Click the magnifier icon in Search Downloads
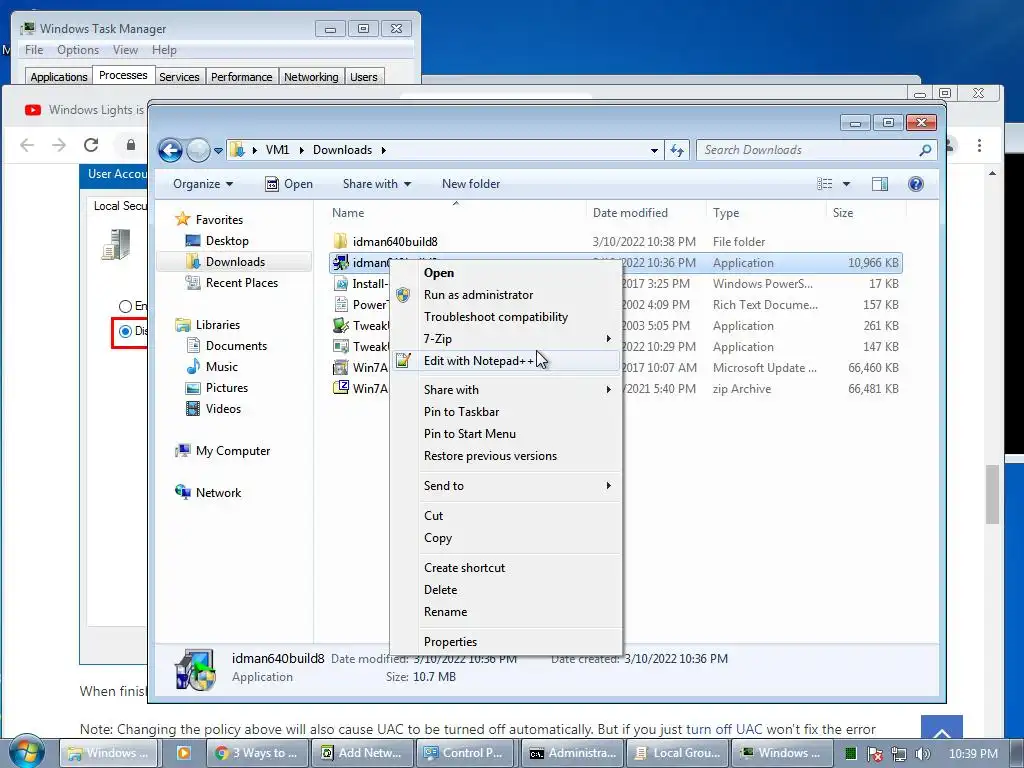This screenshot has width=1024, height=768. [x=925, y=150]
